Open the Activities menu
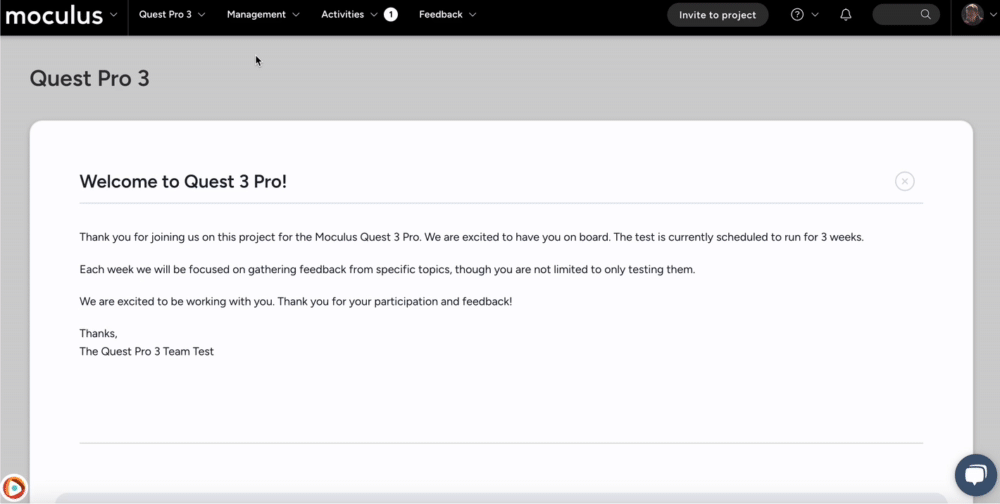1000x504 pixels. (x=349, y=15)
